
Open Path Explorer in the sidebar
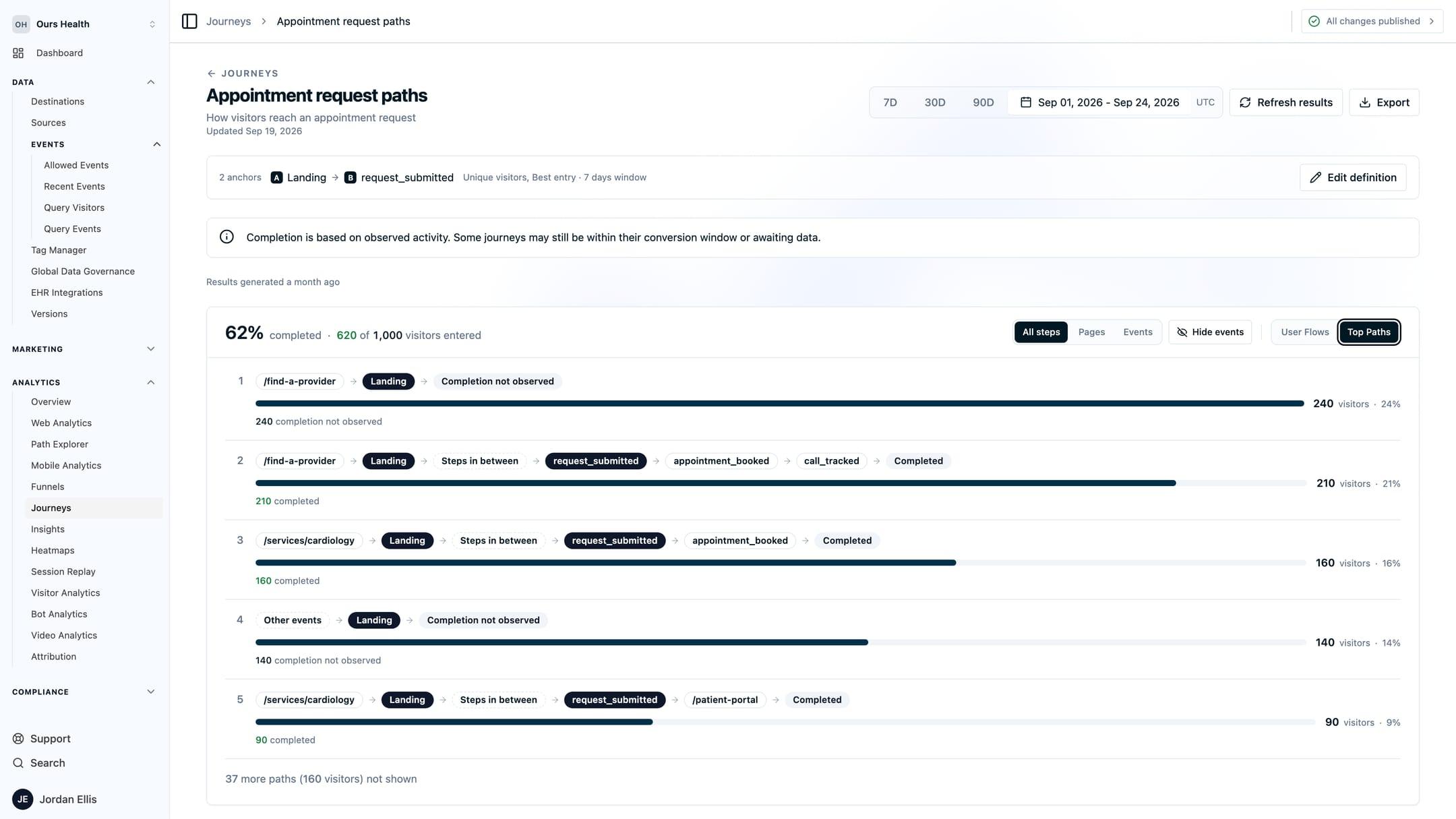59,444
